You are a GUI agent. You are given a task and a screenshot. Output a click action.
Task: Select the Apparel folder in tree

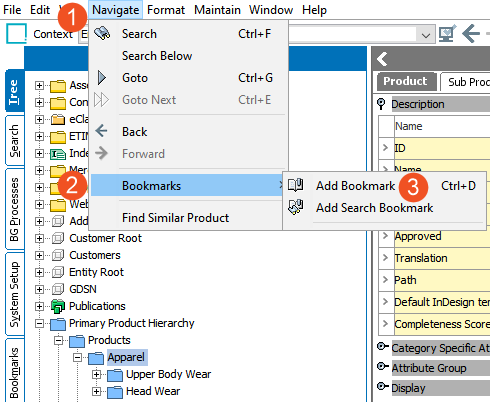click(x=125, y=357)
